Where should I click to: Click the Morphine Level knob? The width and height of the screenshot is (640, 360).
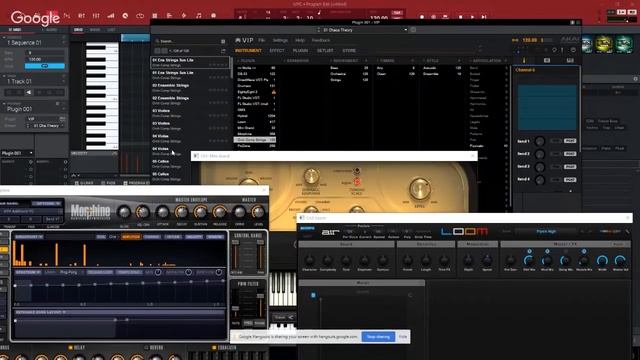point(258,212)
